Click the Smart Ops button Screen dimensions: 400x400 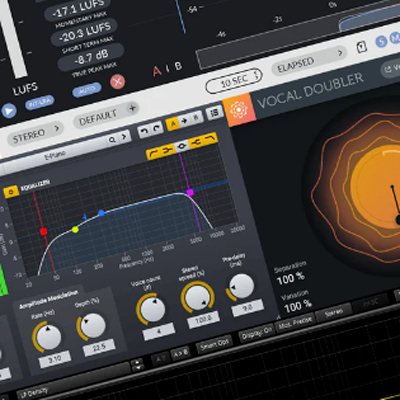(215, 346)
